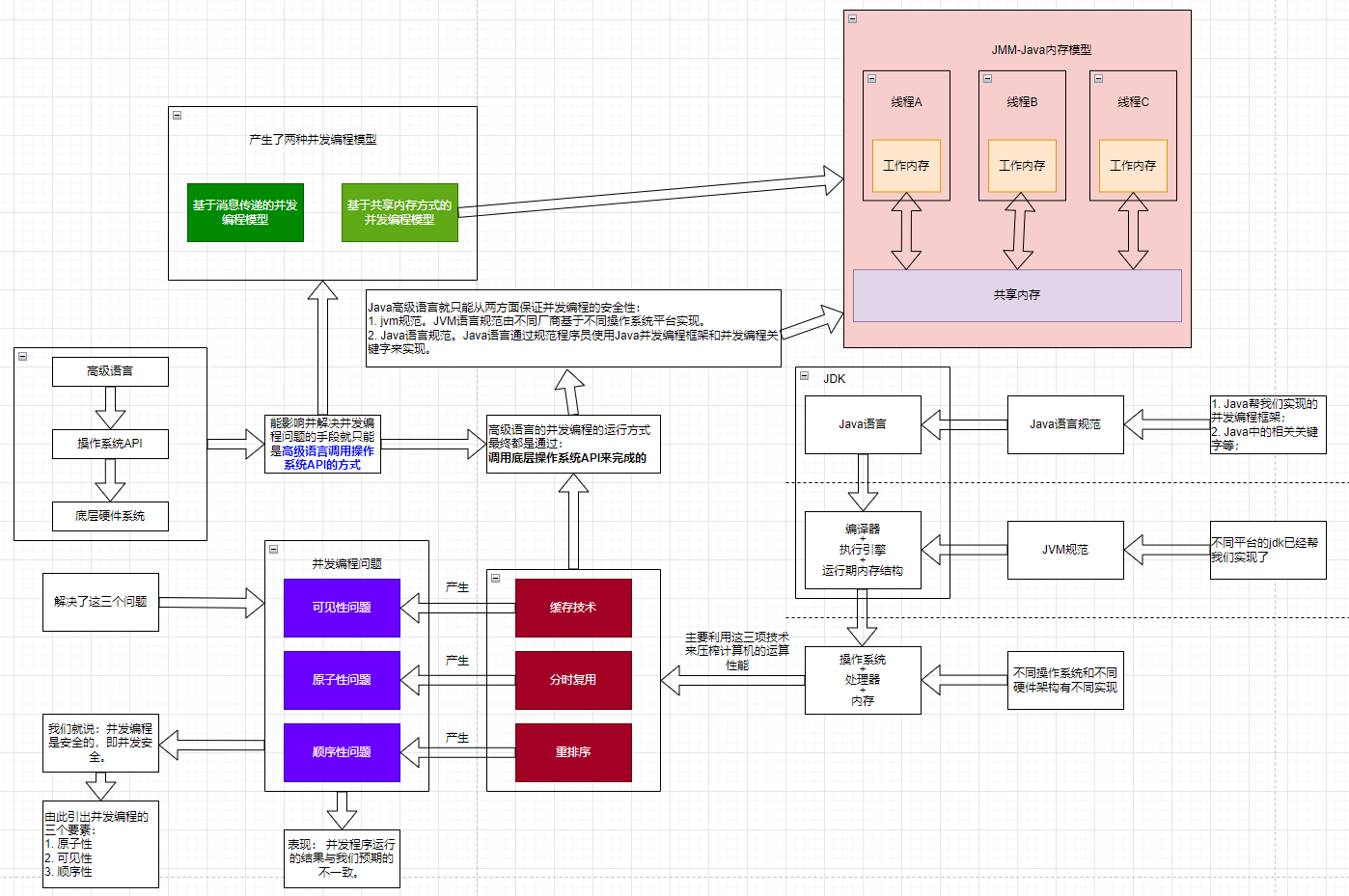Collapse the 线程B group
Screen dimensions: 1349x896
(x=987, y=79)
